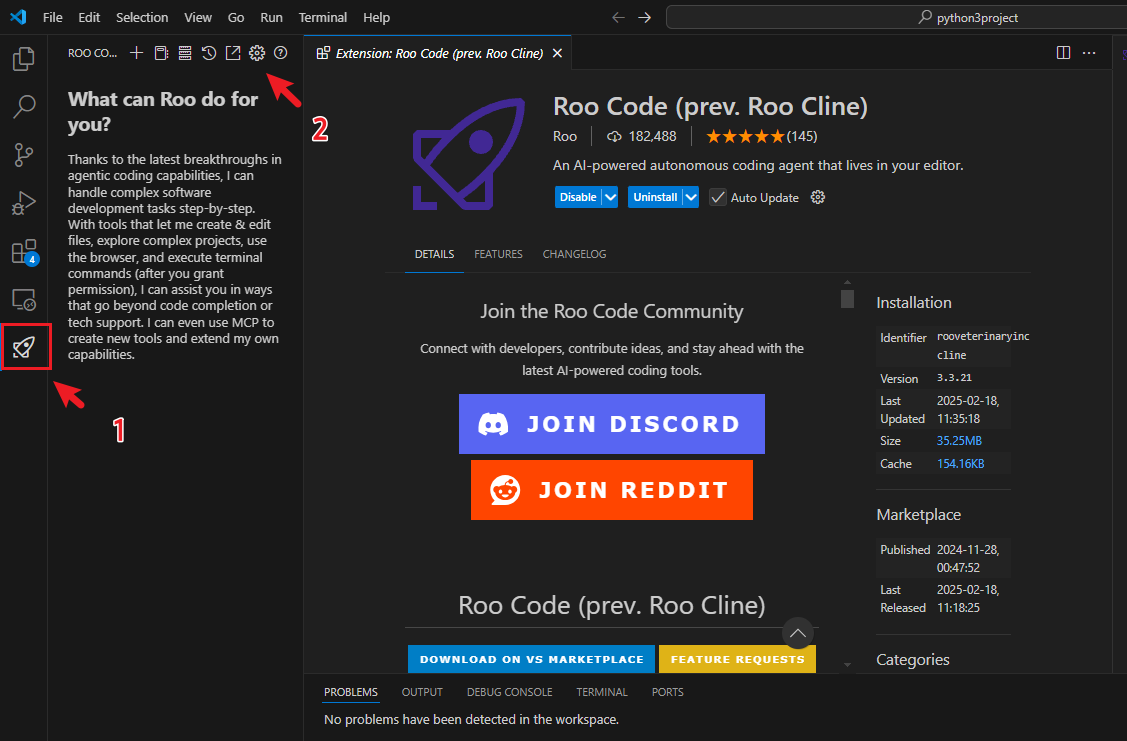Switch to the Details tab
Viewport: 1127px width, 741px height.
click(434, 254)
